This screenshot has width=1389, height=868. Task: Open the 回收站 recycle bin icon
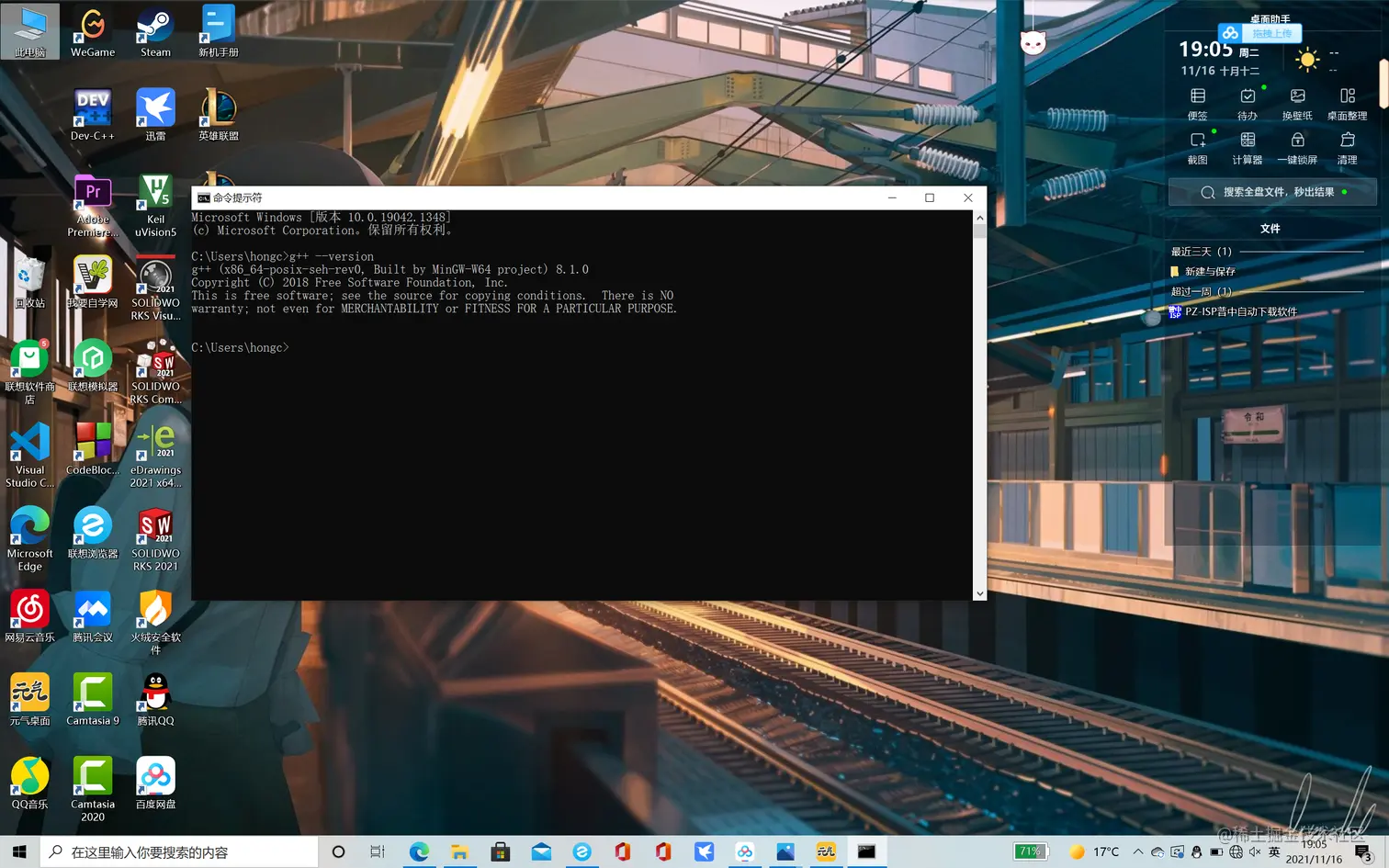coord(30,282)
